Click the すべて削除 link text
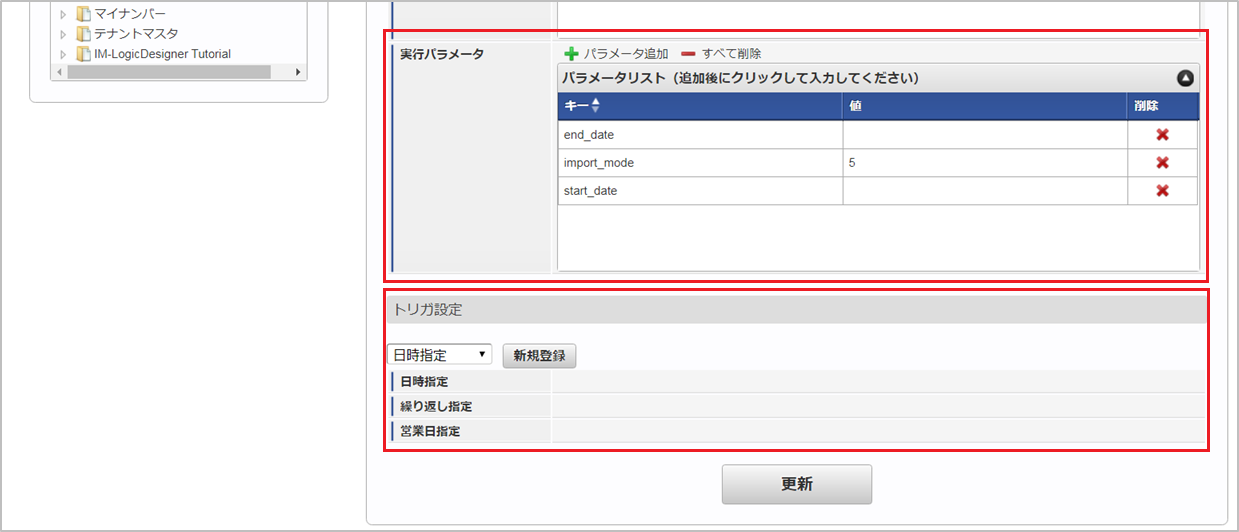1239x532 pixels. pyautogui.click(x=731, y=53)
